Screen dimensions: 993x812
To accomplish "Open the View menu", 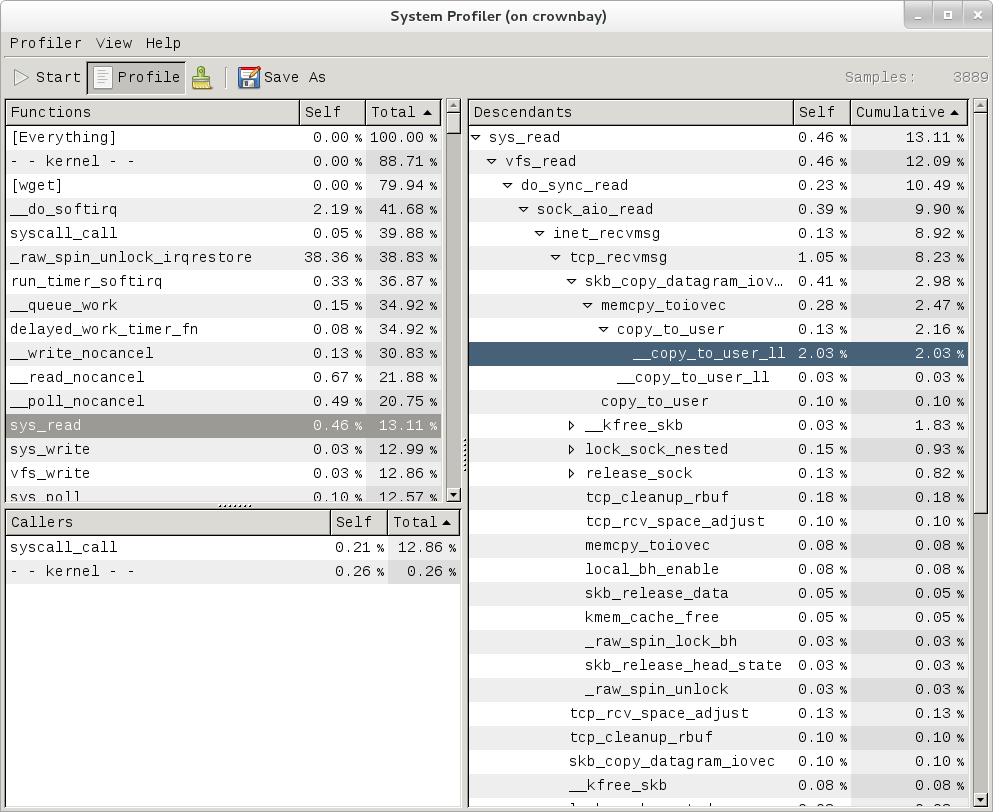I will click(x=113, y=43).
